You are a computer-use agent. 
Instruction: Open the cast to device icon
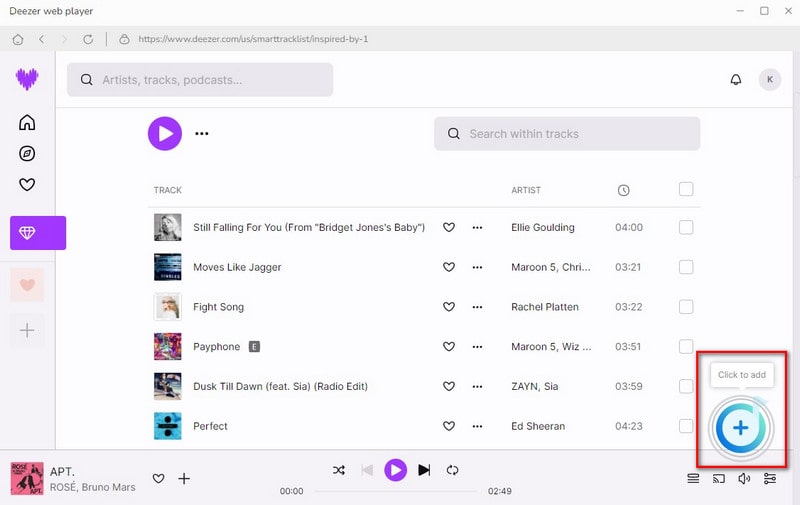[718, 478]
